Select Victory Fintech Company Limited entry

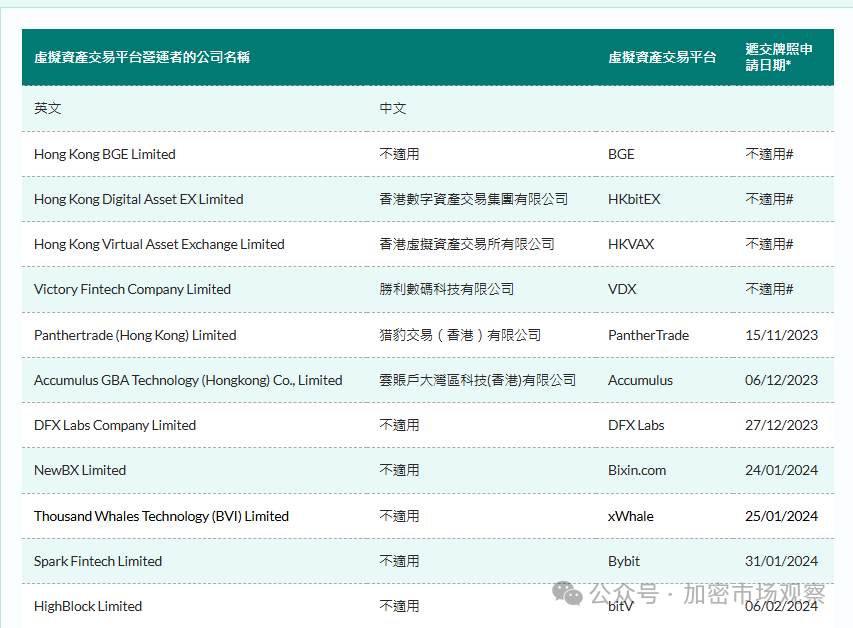[x=132, y=290]
